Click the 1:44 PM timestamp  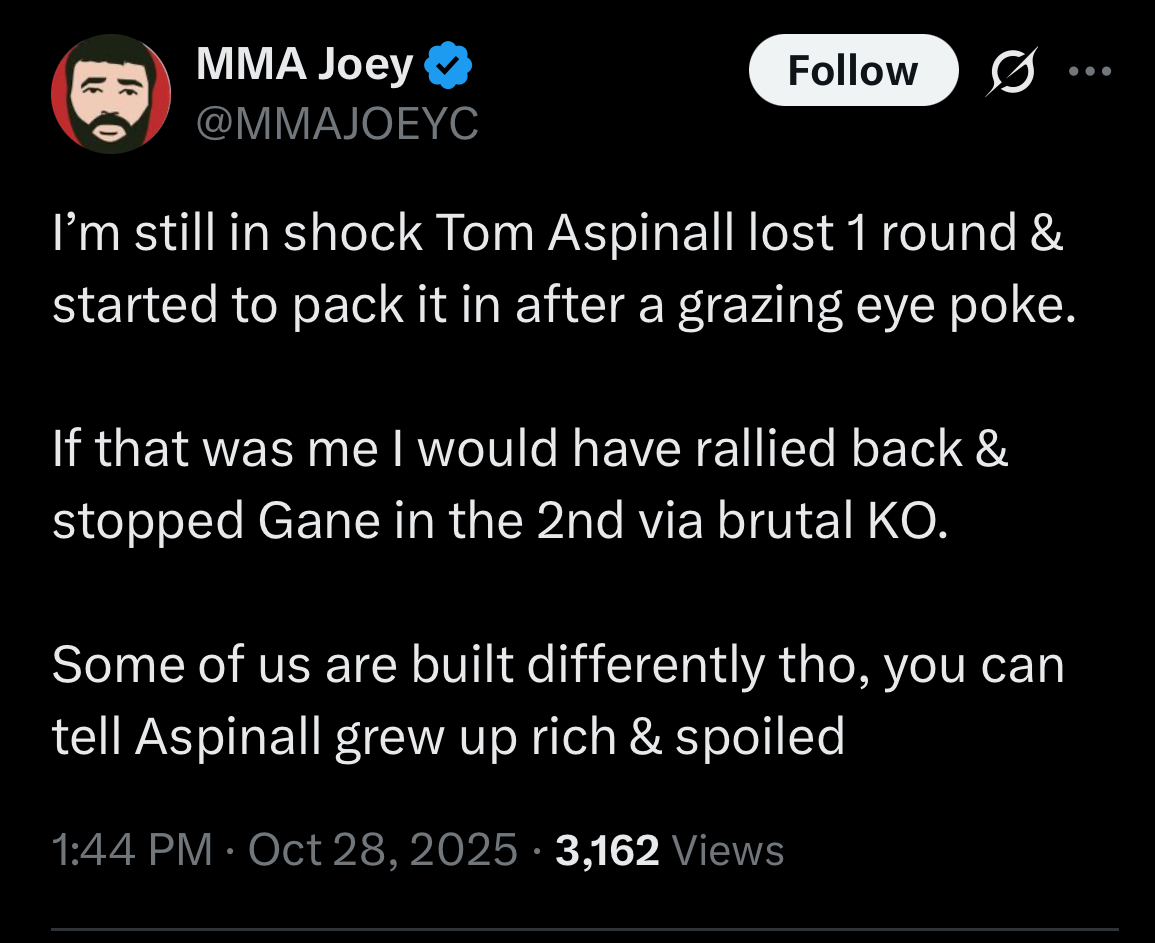click(x=132, y=850)
